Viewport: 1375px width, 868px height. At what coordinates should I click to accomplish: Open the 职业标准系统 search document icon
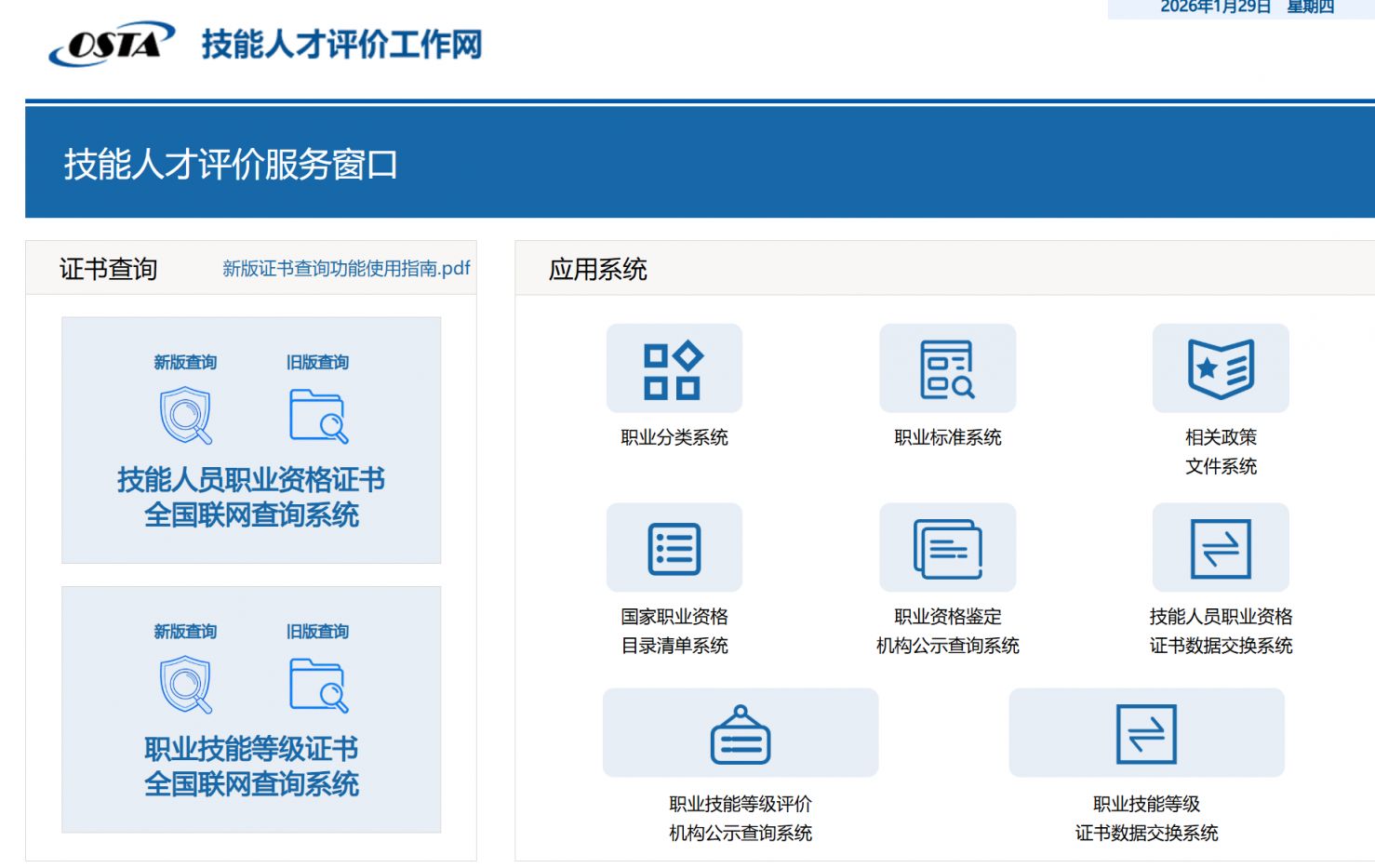[x=947, y=369]
